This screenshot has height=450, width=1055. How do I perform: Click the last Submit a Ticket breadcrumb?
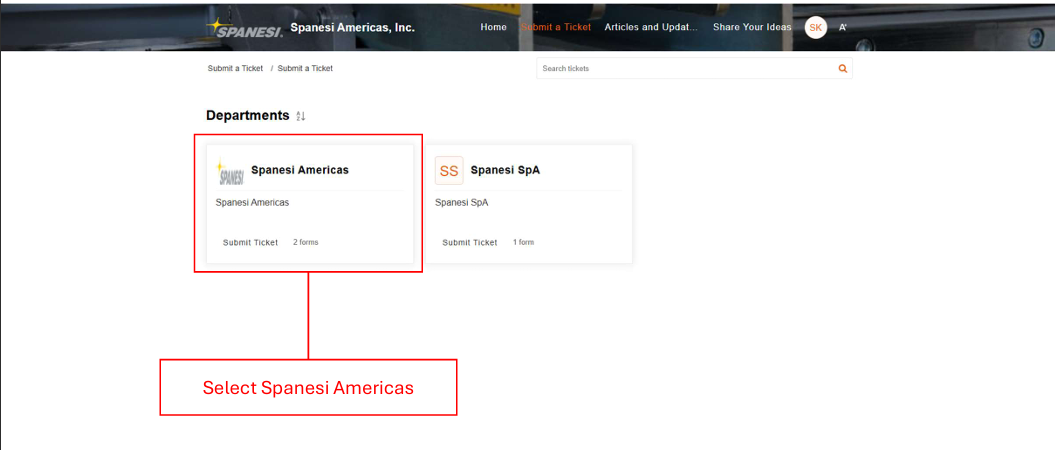(305, 69)
